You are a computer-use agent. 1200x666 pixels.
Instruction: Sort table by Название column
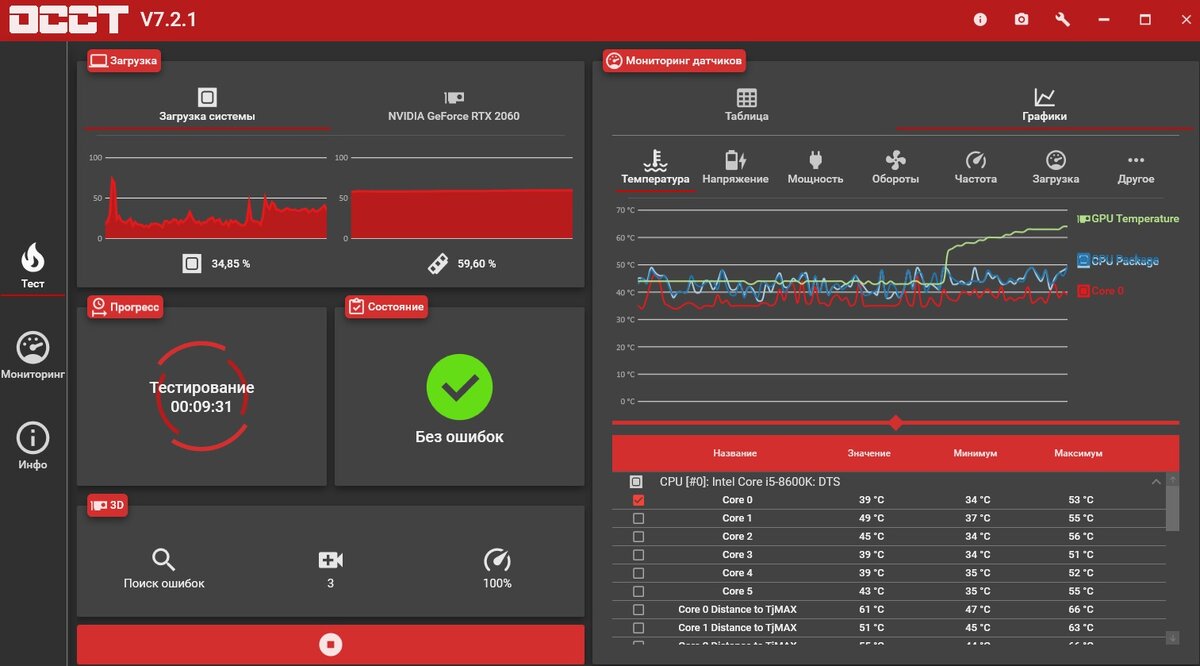pos(735,453)
